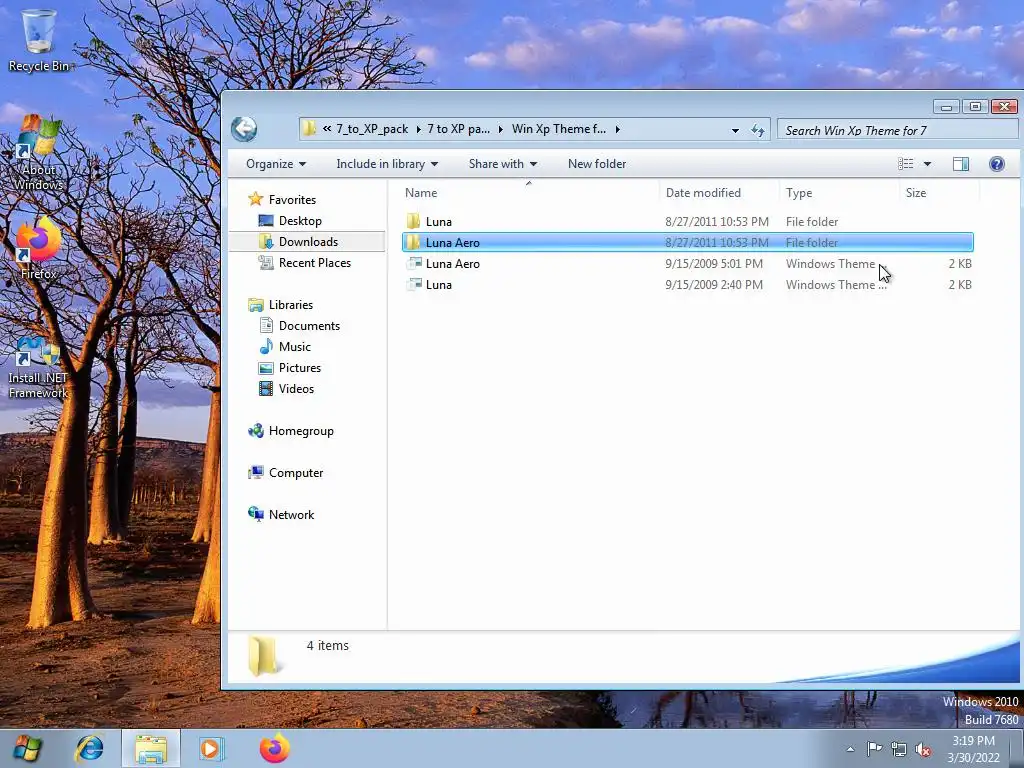Click the muted volume tray icon
This screenshot has width=1024, height=768.
(923, 749)
